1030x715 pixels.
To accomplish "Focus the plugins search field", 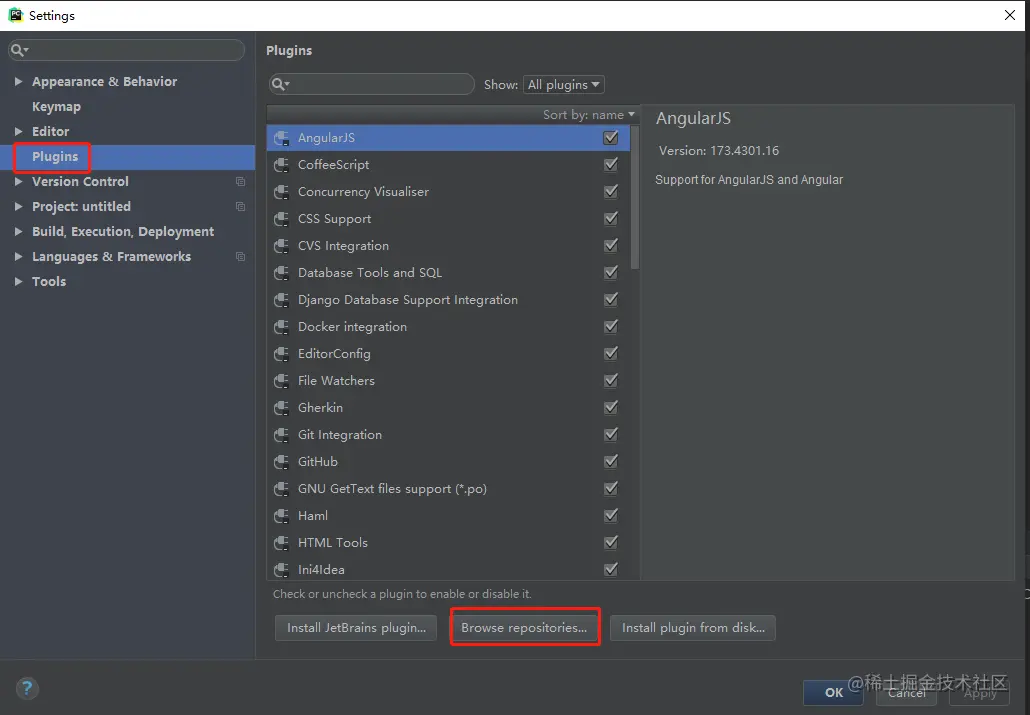I will coord(372,84).
